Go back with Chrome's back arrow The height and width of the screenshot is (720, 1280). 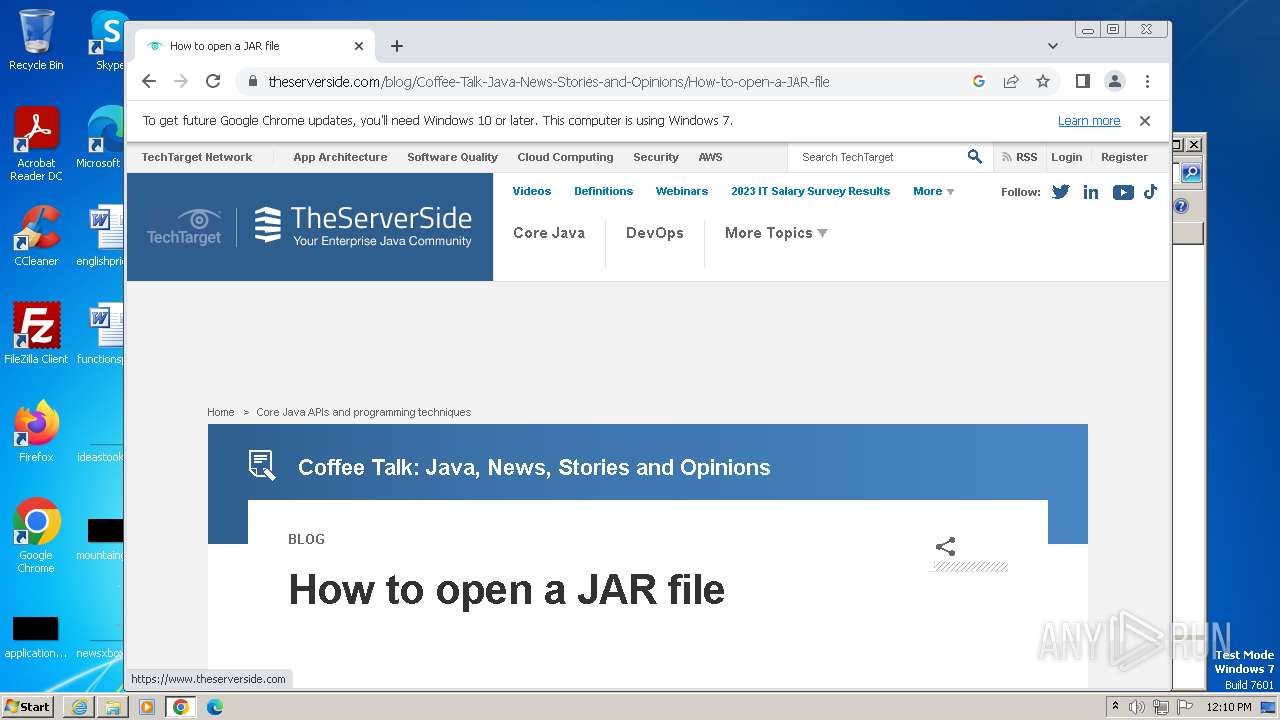tap(149, 82)
